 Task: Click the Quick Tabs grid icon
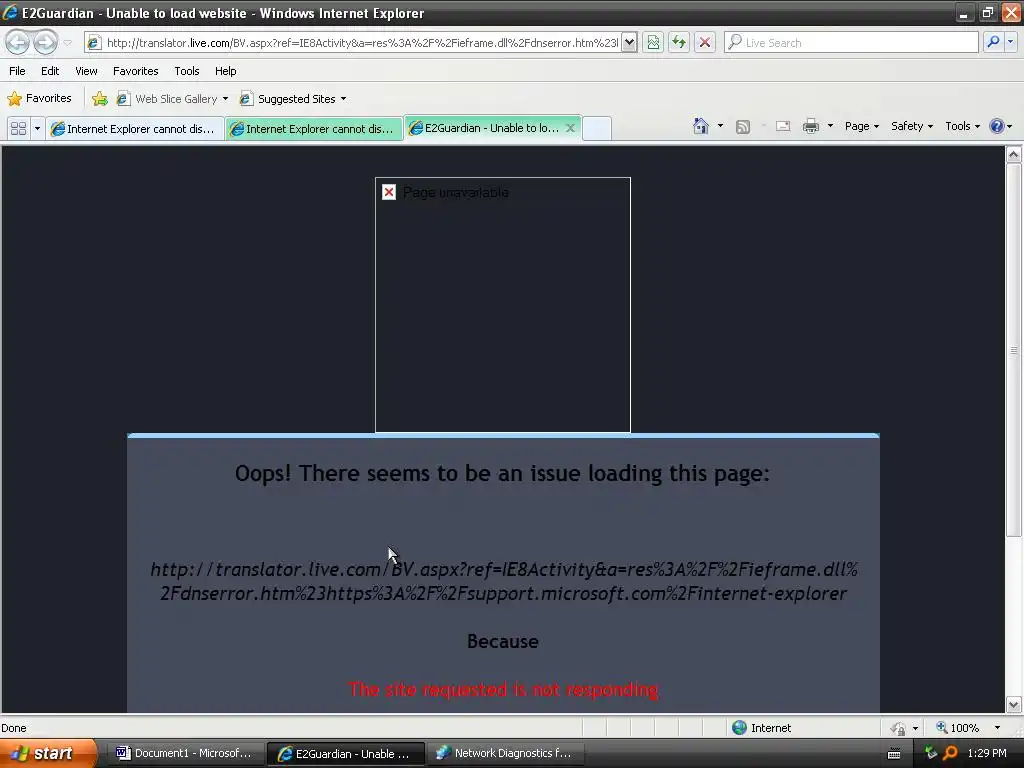18,129
